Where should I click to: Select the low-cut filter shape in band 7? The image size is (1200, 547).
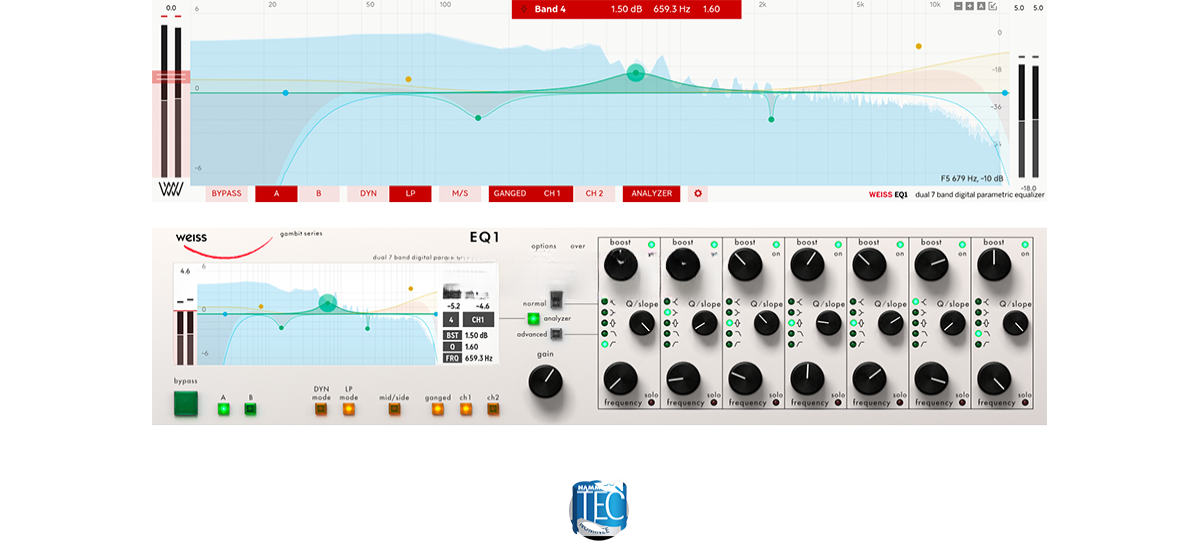(x=978, y=344)
